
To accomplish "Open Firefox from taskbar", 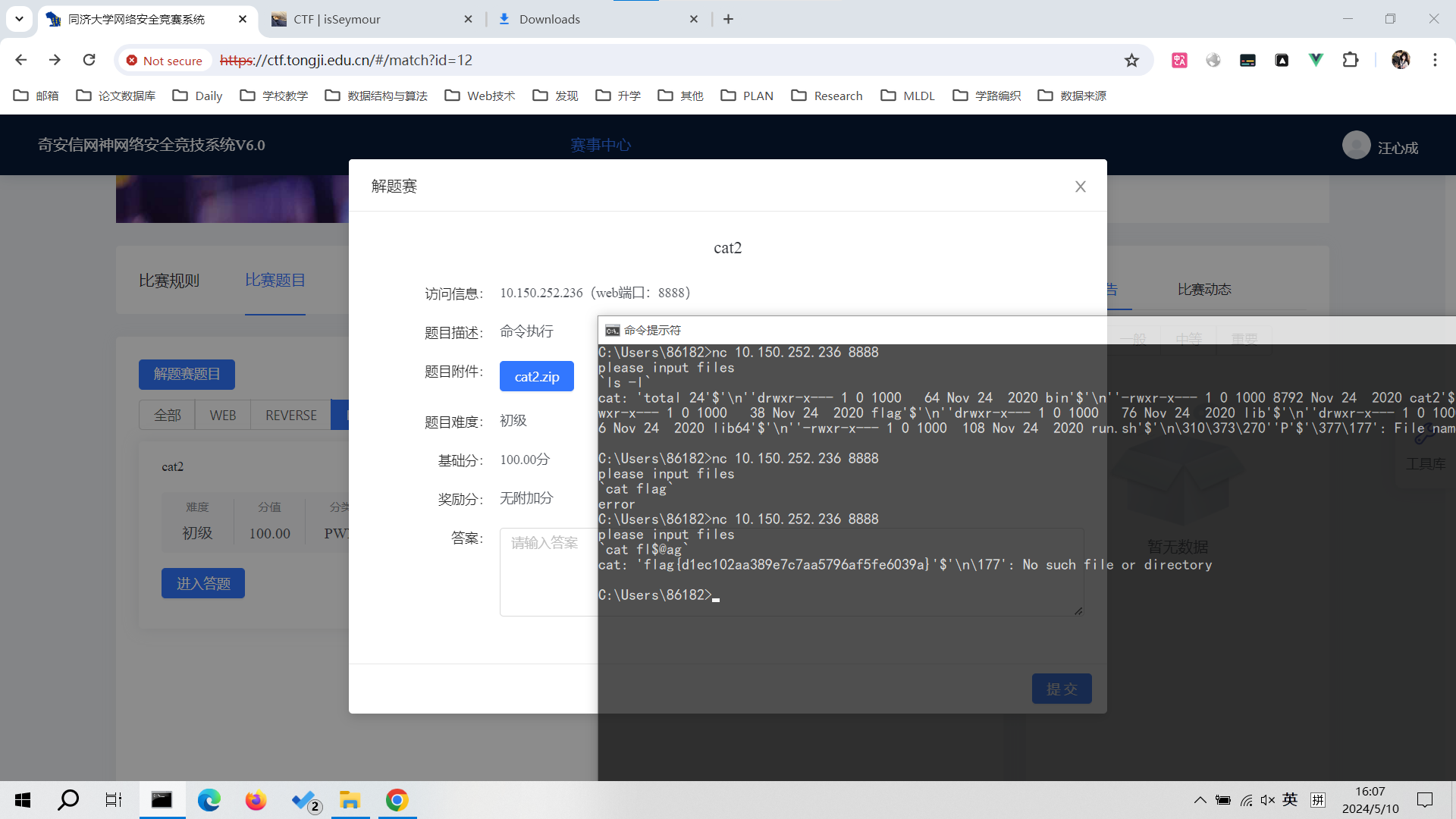I will pos(256,800).
